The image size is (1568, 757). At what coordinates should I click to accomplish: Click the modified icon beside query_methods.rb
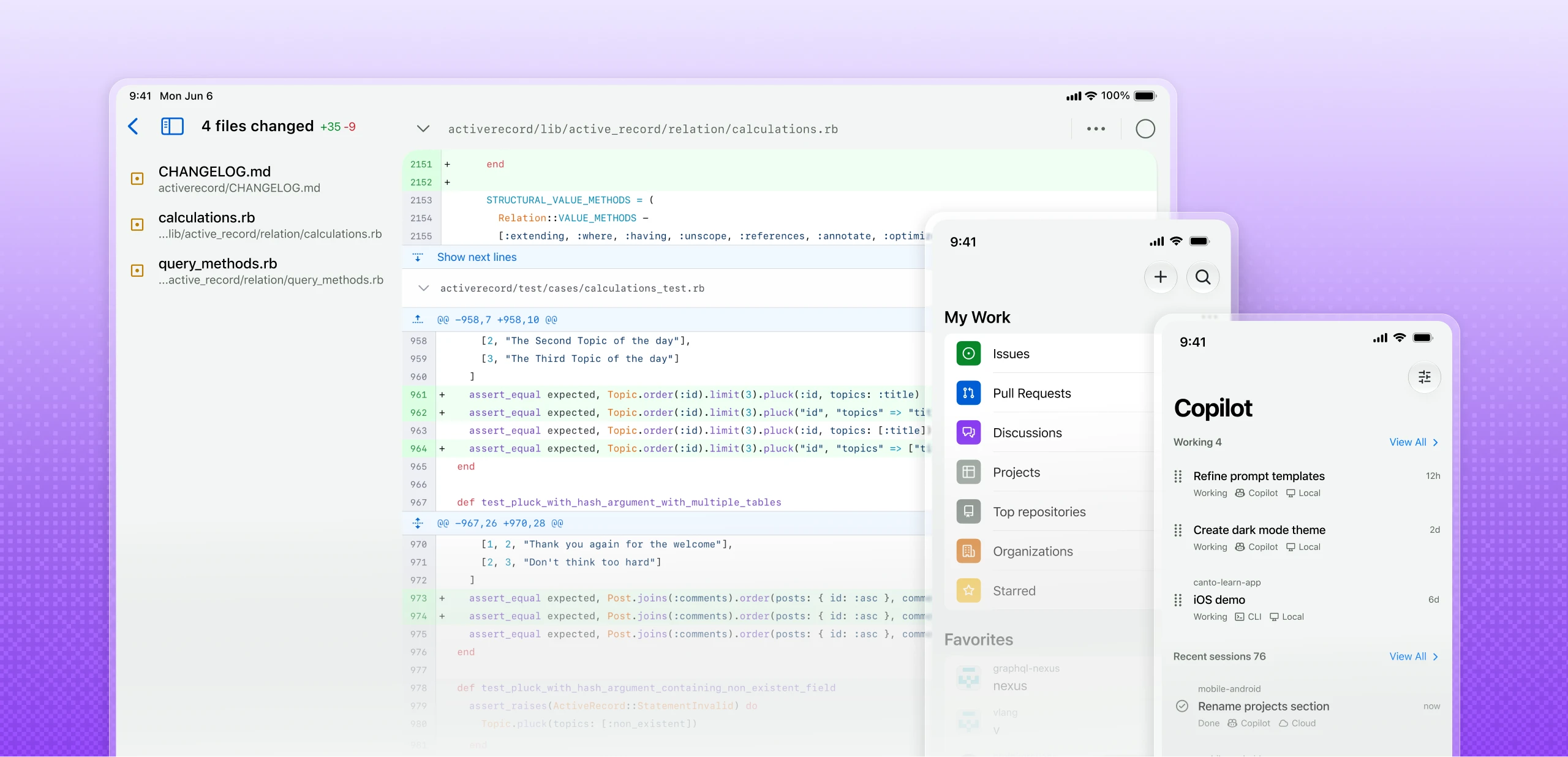pos(137,271)
